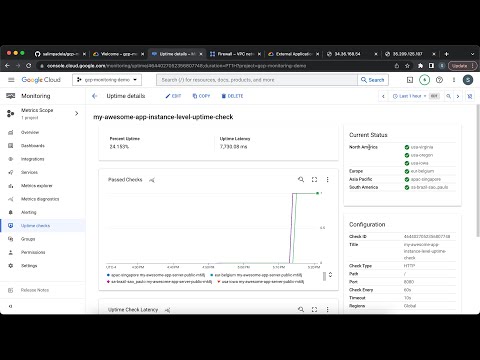Shift the time range forward
This screenshot has height=360, width=480.
tap(458, 96)
